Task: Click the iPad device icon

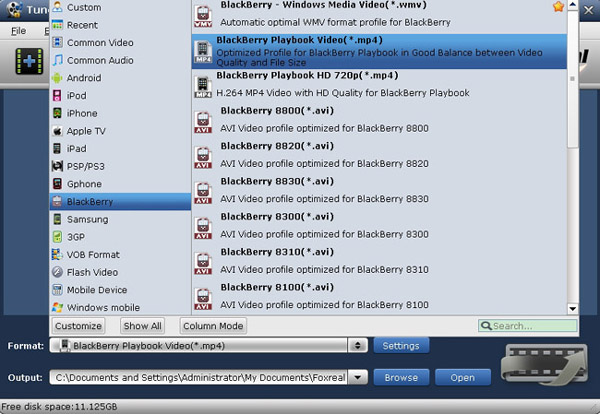Action: (57, 148)
